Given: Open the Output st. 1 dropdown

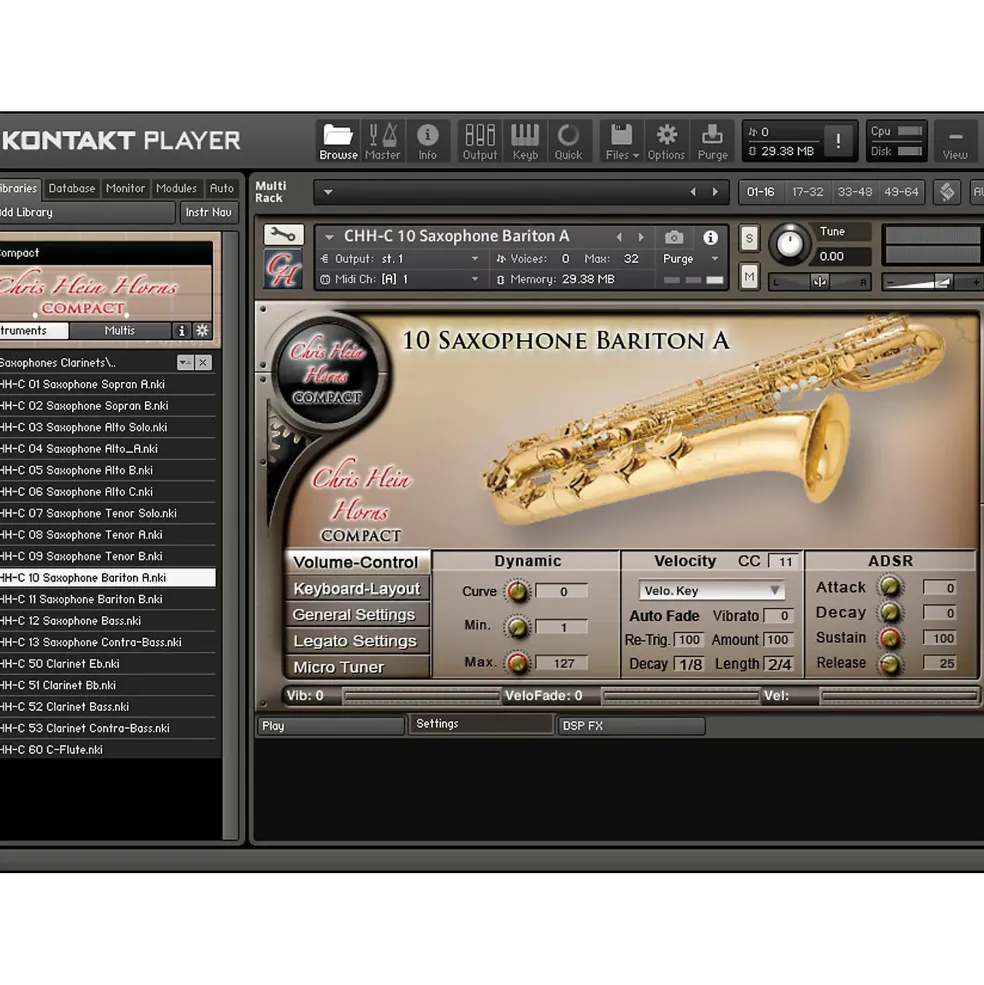Looking at the screenshot, I should tap(475, 259).
